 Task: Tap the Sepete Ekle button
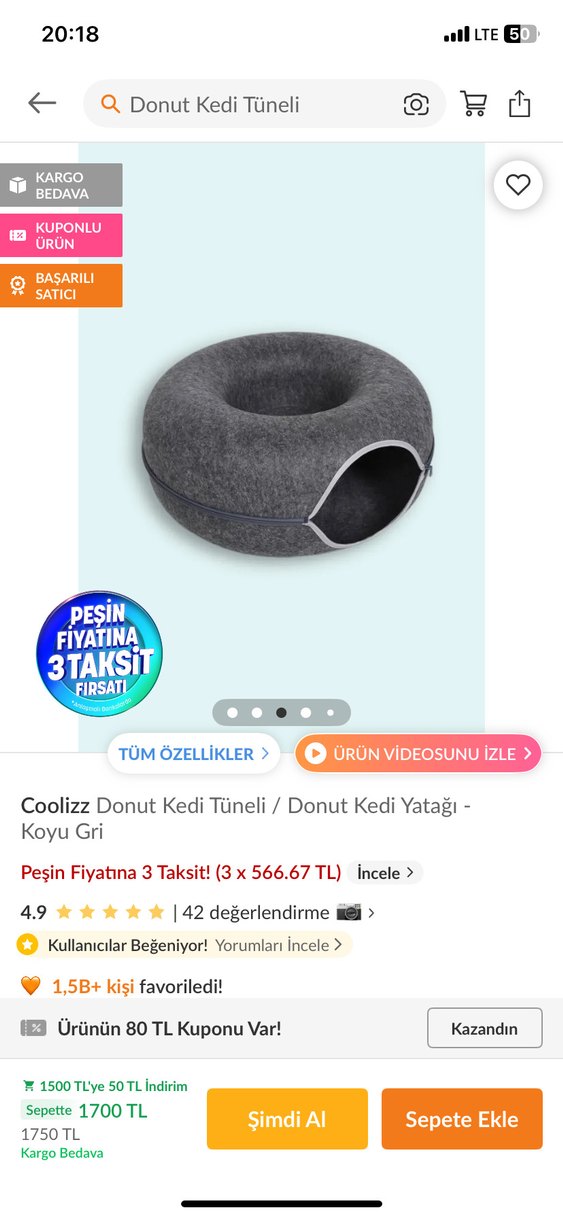pos(462,1119)
